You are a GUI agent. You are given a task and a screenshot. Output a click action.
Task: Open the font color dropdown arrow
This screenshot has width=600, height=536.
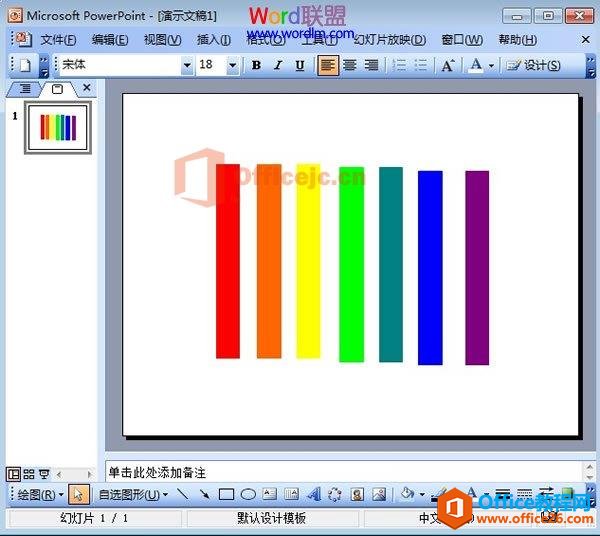[x=491, y=66]
